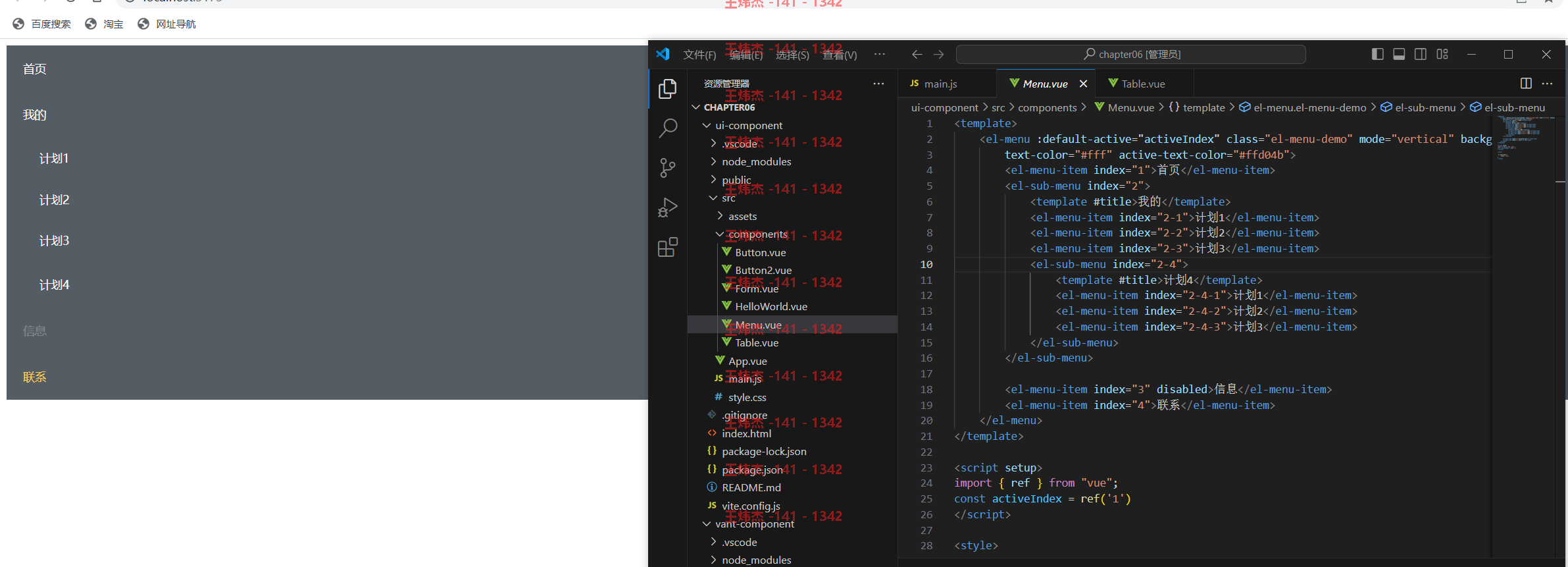1568x567 pixels.
Task: Collapse the ui-component folder
Action: click(x=792, y=125)
